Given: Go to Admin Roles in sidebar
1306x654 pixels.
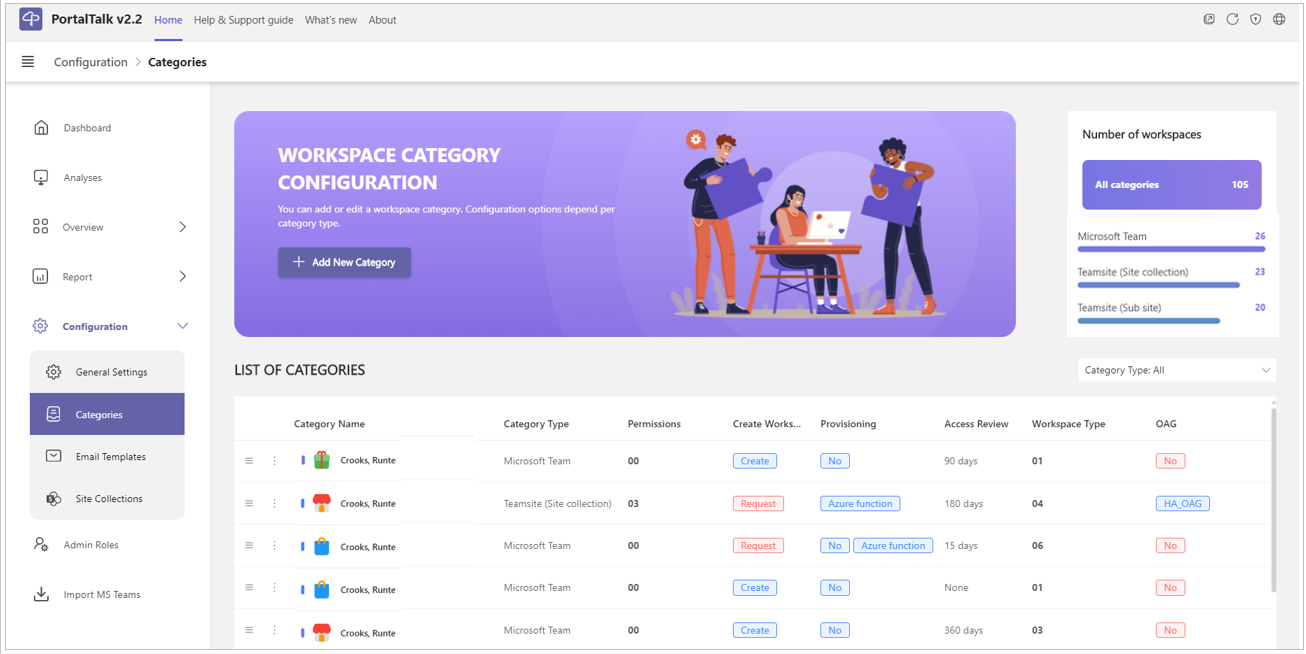Looking at the screenshot, I should click(91, 545).
